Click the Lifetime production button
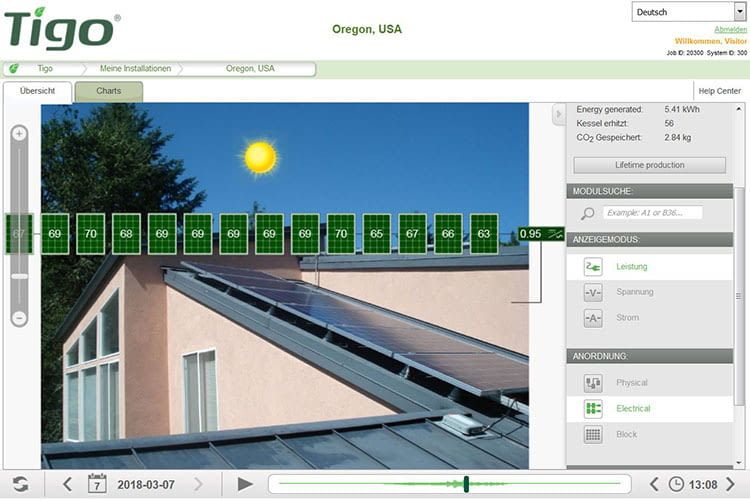Image resolution: width=750 pixels, height=500 pixels. (x=650, y=165)
